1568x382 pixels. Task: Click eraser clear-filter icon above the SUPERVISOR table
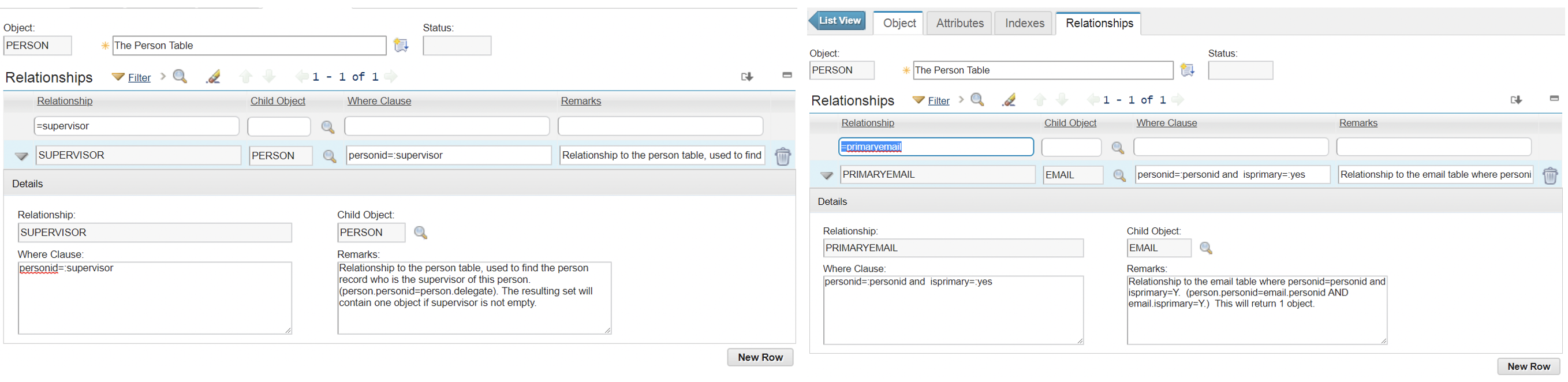213,77
